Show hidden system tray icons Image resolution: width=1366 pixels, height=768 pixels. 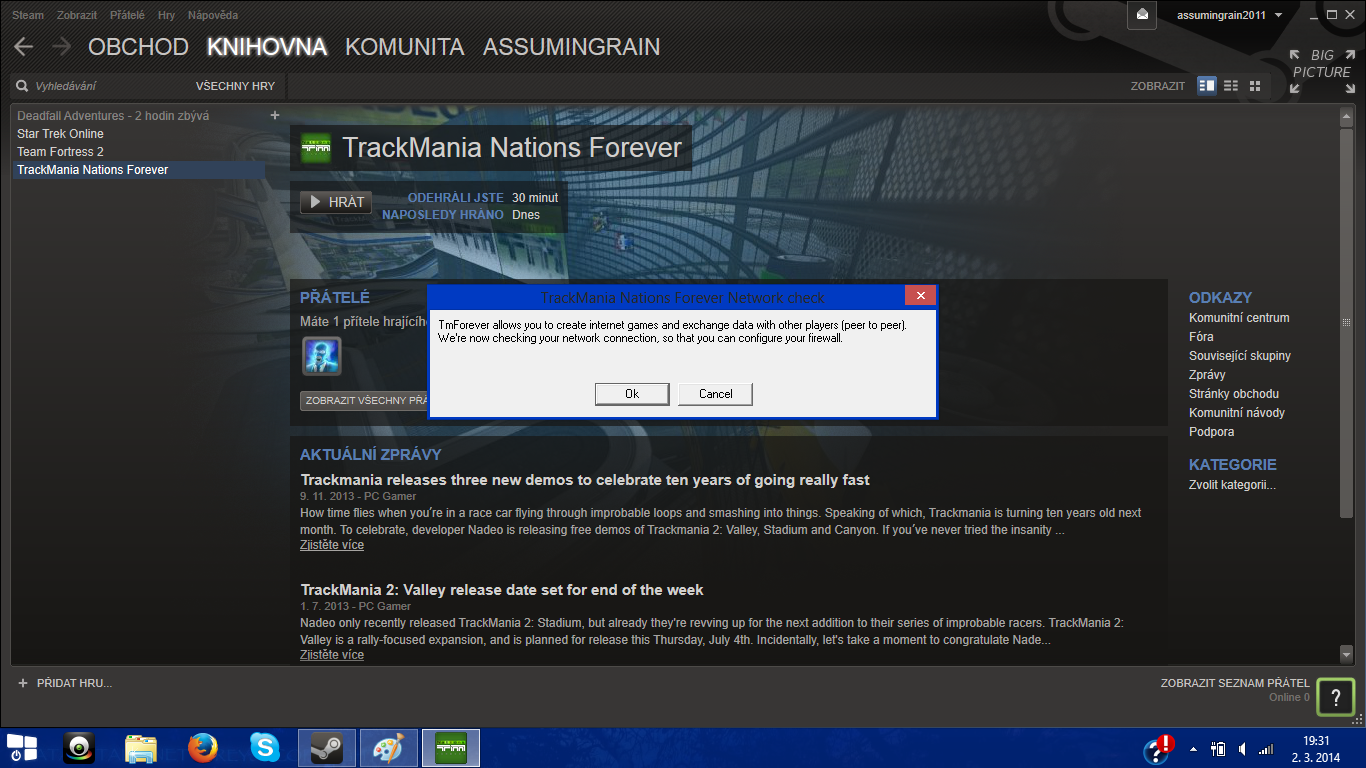coord(1193,748)
